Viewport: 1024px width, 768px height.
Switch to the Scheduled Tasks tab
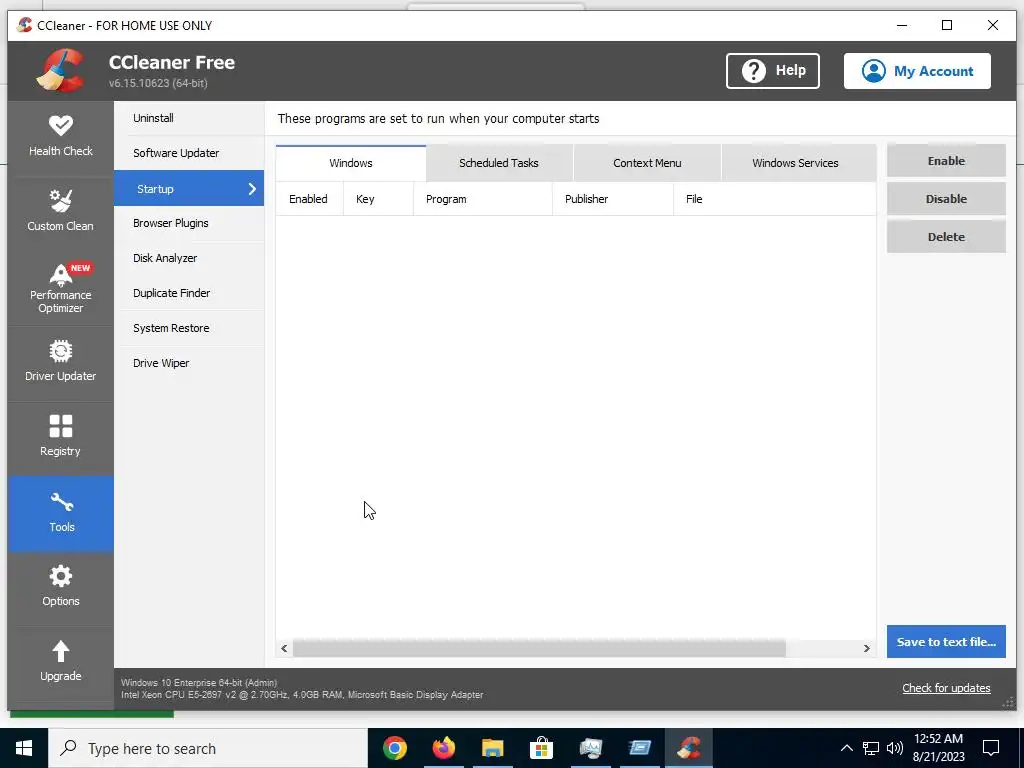[x=499, y=163]
